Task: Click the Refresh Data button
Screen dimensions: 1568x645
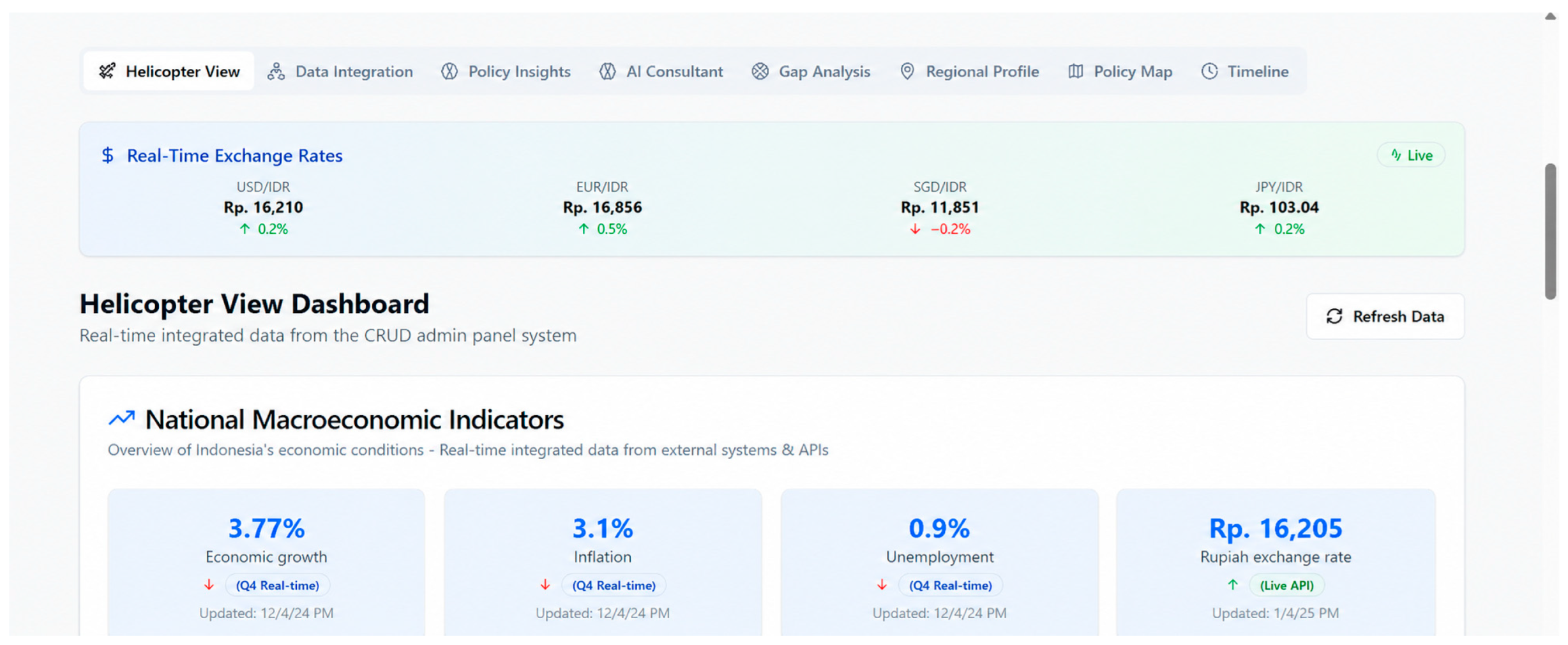Action: [1385, 316]
